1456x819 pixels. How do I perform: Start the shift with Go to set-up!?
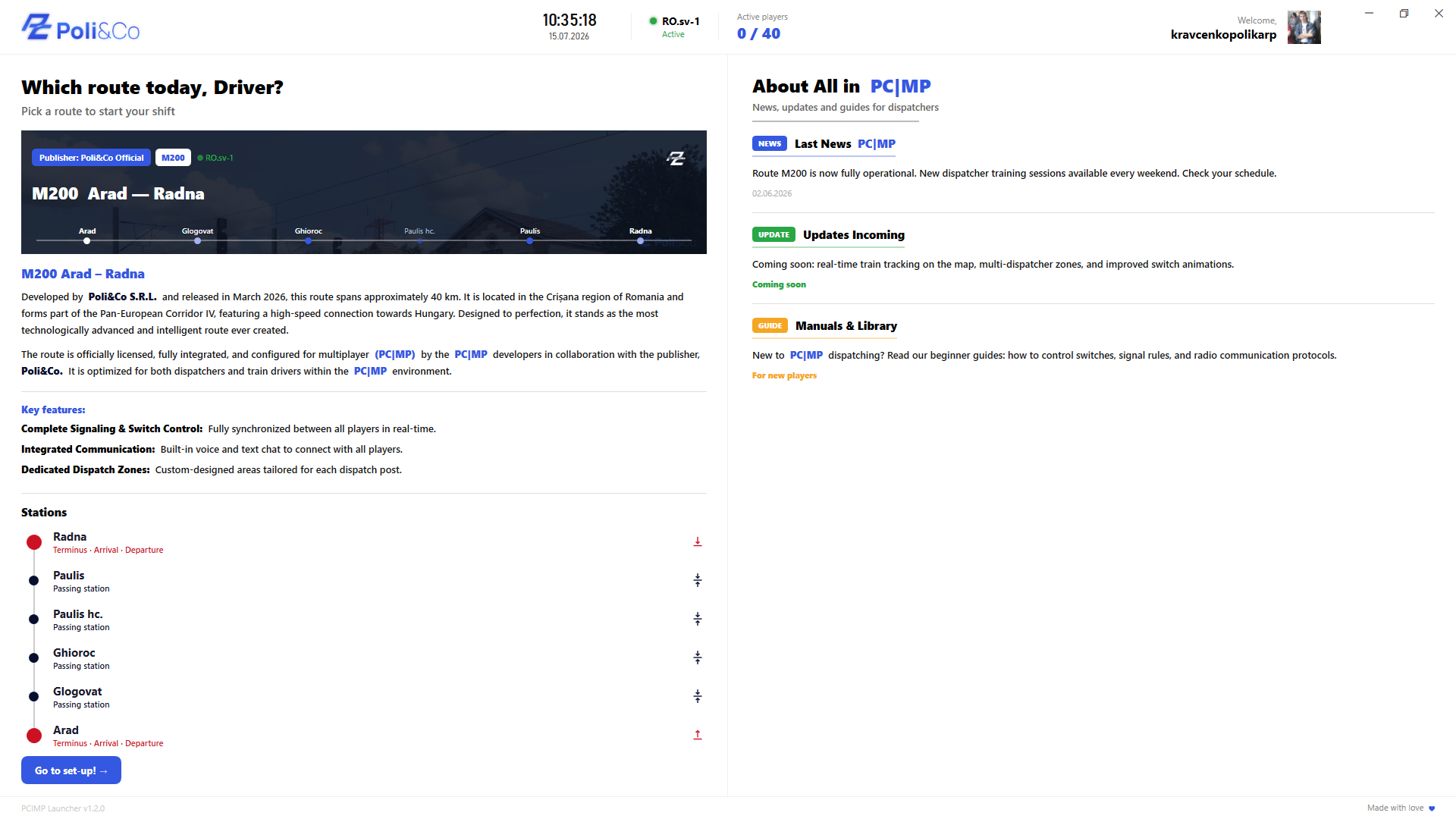coord(71,770)
